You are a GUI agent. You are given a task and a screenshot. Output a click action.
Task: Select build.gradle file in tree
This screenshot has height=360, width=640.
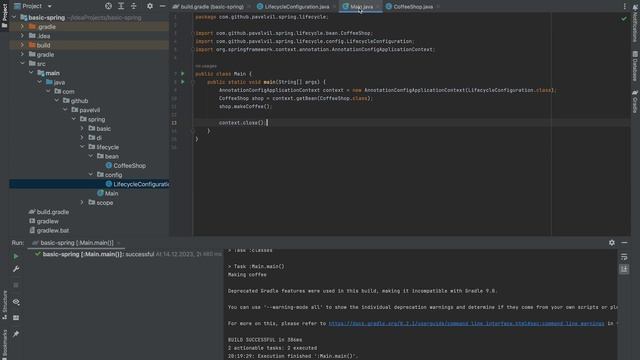click(49, 212)
